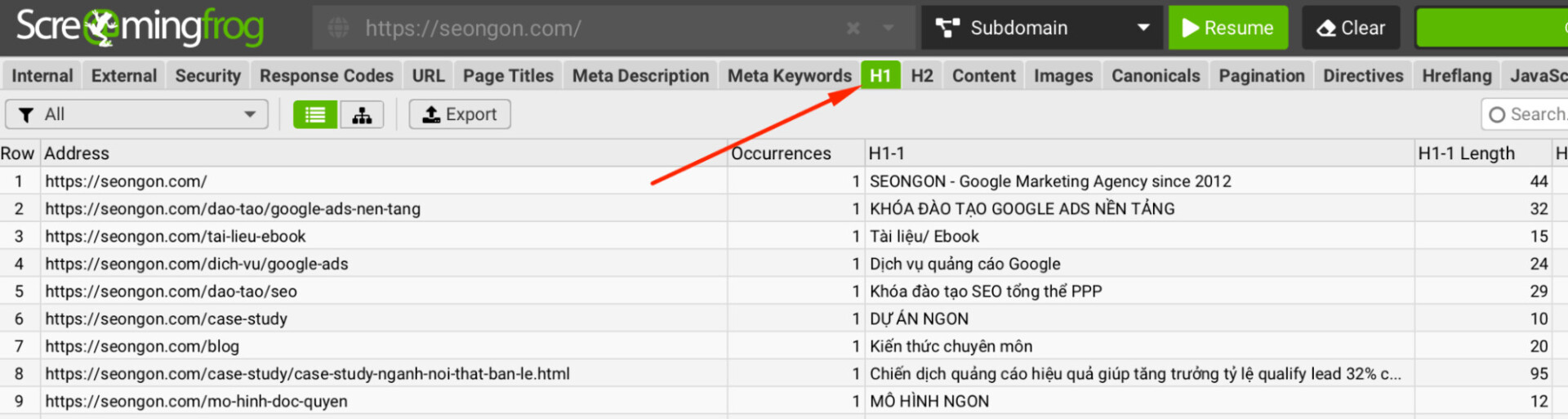Open the Response Codes tab
The height and width of the screenshot is (419, 1568).
click(x=327, y=75)
